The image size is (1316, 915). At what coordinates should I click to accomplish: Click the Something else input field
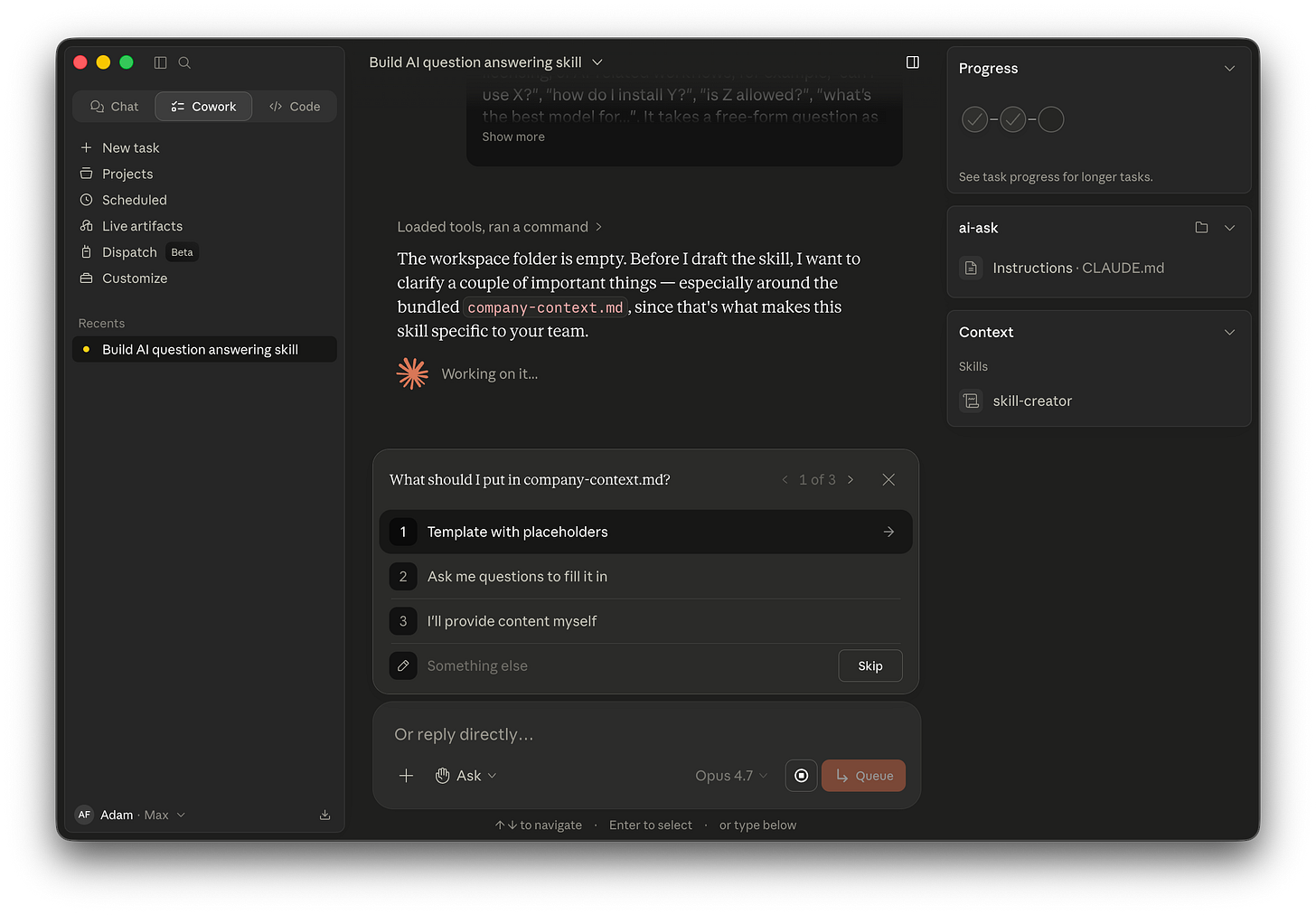[628, 665]
